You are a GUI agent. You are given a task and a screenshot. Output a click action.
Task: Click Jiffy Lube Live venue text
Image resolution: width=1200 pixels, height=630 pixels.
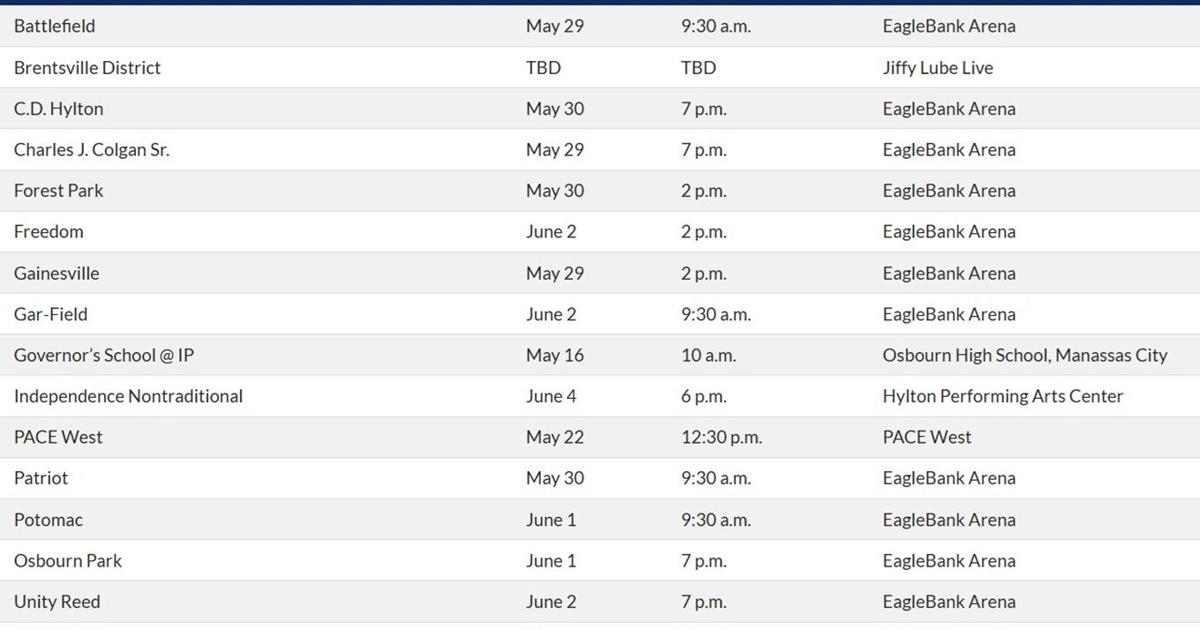938,67
